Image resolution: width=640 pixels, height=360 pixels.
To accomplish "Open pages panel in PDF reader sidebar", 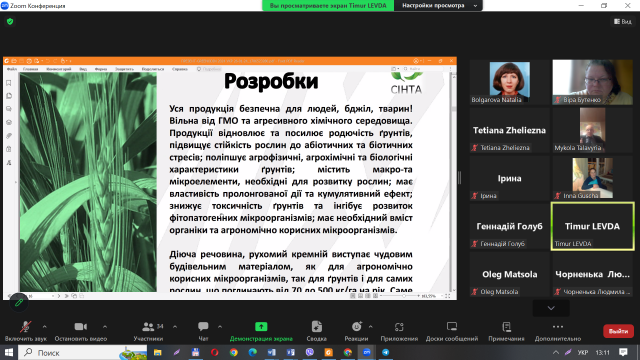I will pyautogui.click(x=9, y=96).
